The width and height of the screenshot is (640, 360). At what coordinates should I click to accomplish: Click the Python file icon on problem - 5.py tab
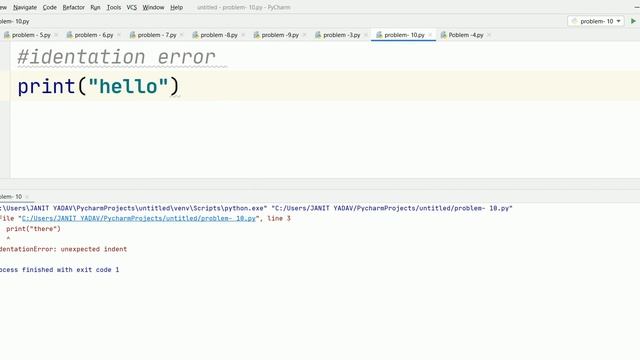[x=7, y=35]
